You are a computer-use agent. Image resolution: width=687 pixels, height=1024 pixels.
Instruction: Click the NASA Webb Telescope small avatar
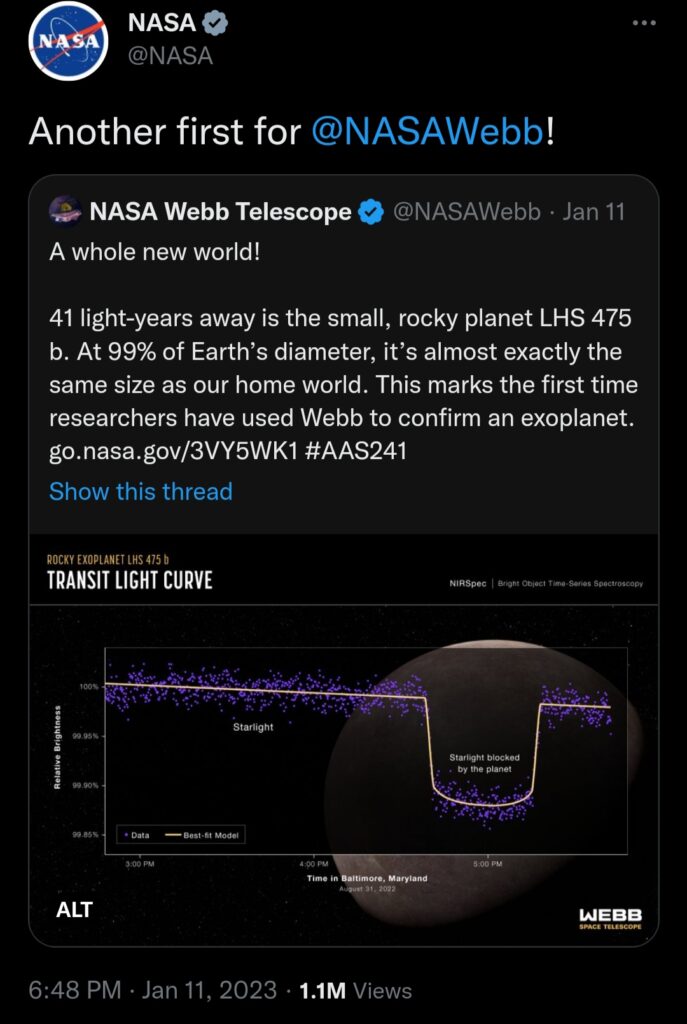pos(65,212)
